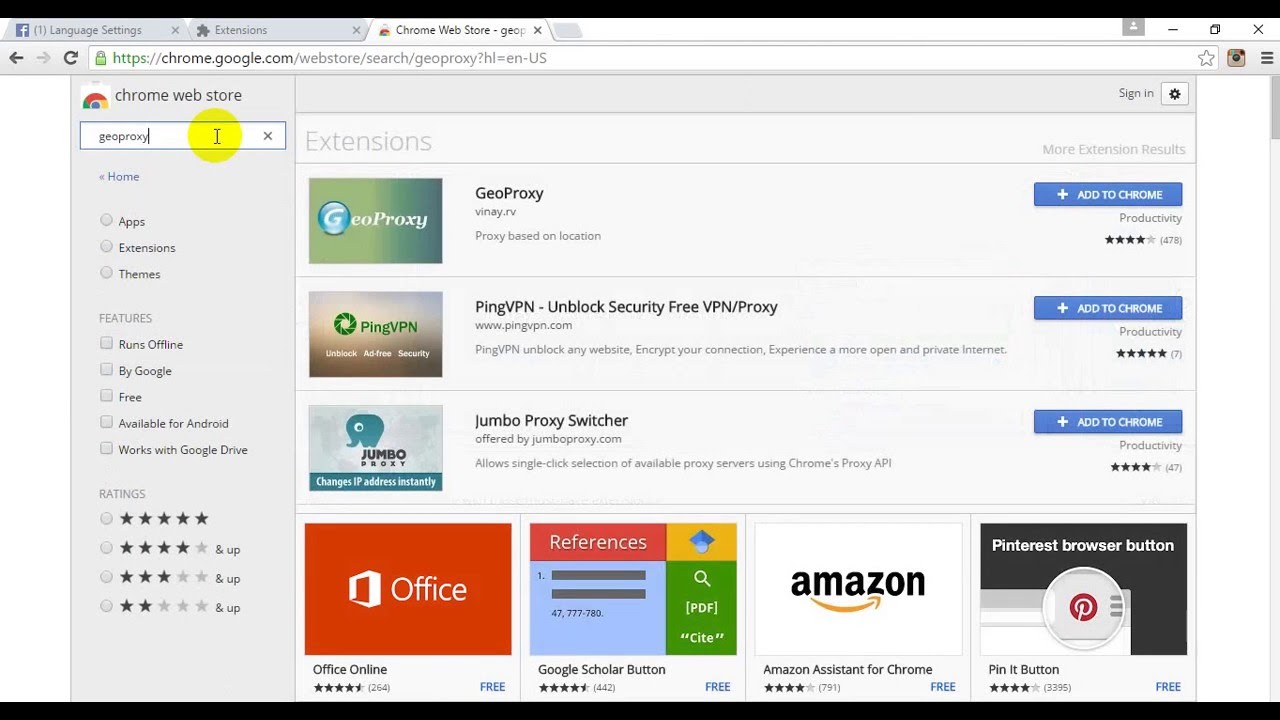Open the Pinterest browser button tile image

(x=1084, y=589)
